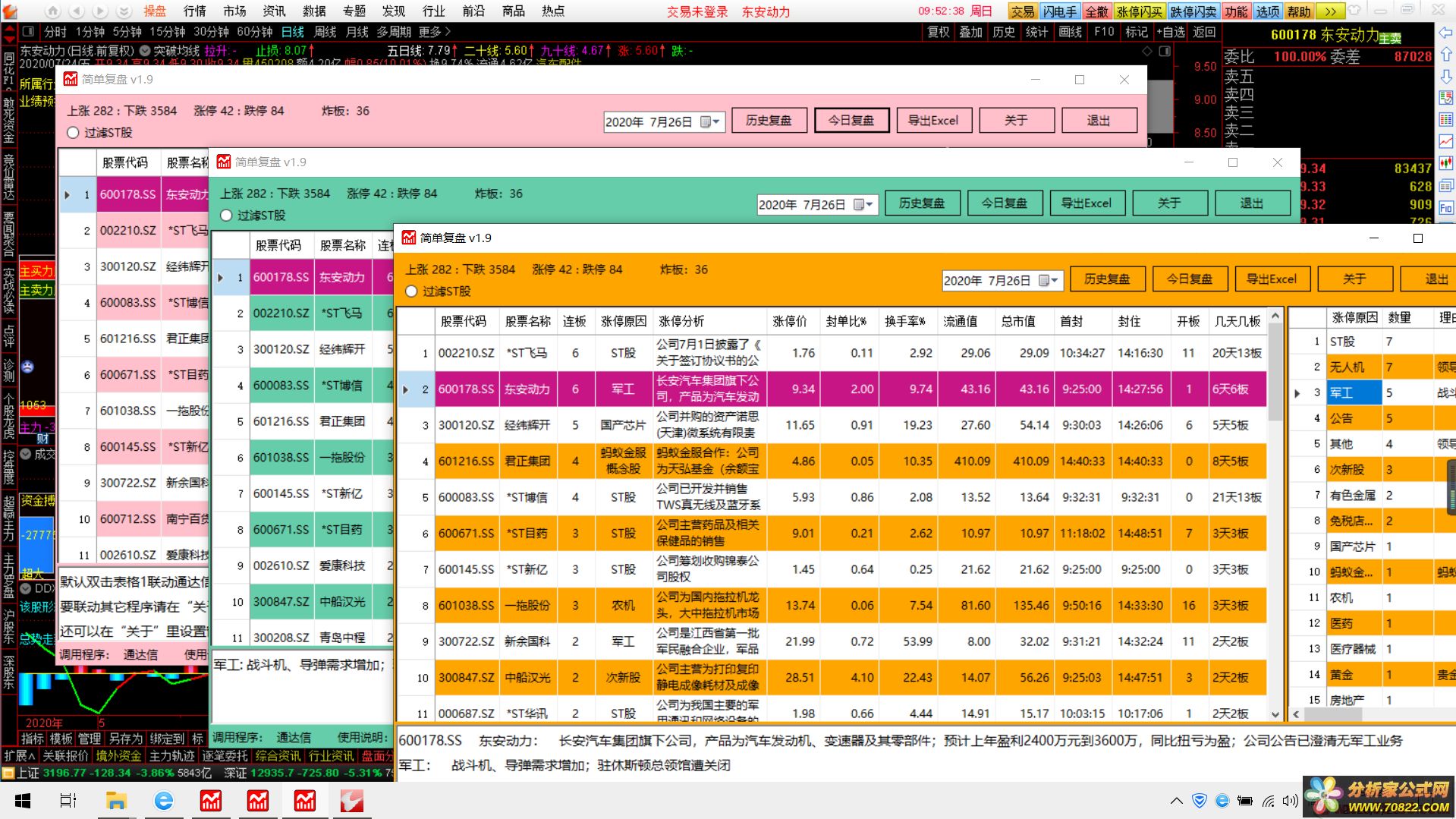
Task: Select 过滤ST股 radio in the orange window
Action: 411,291
